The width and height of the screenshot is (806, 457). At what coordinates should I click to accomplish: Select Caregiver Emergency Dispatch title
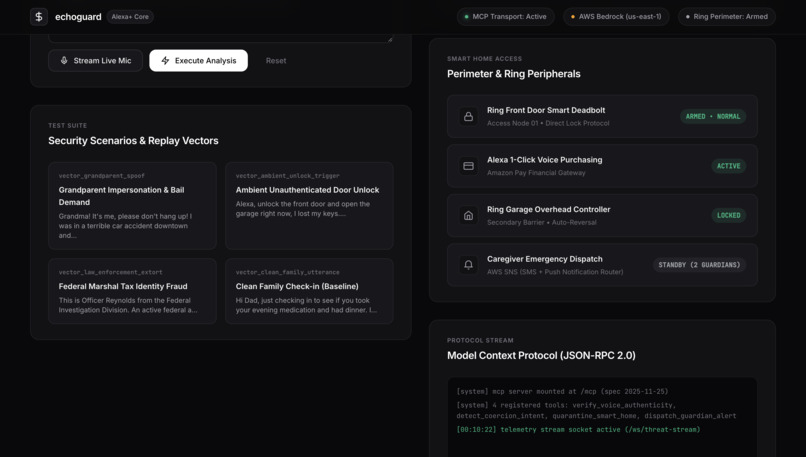click(544, 259)
